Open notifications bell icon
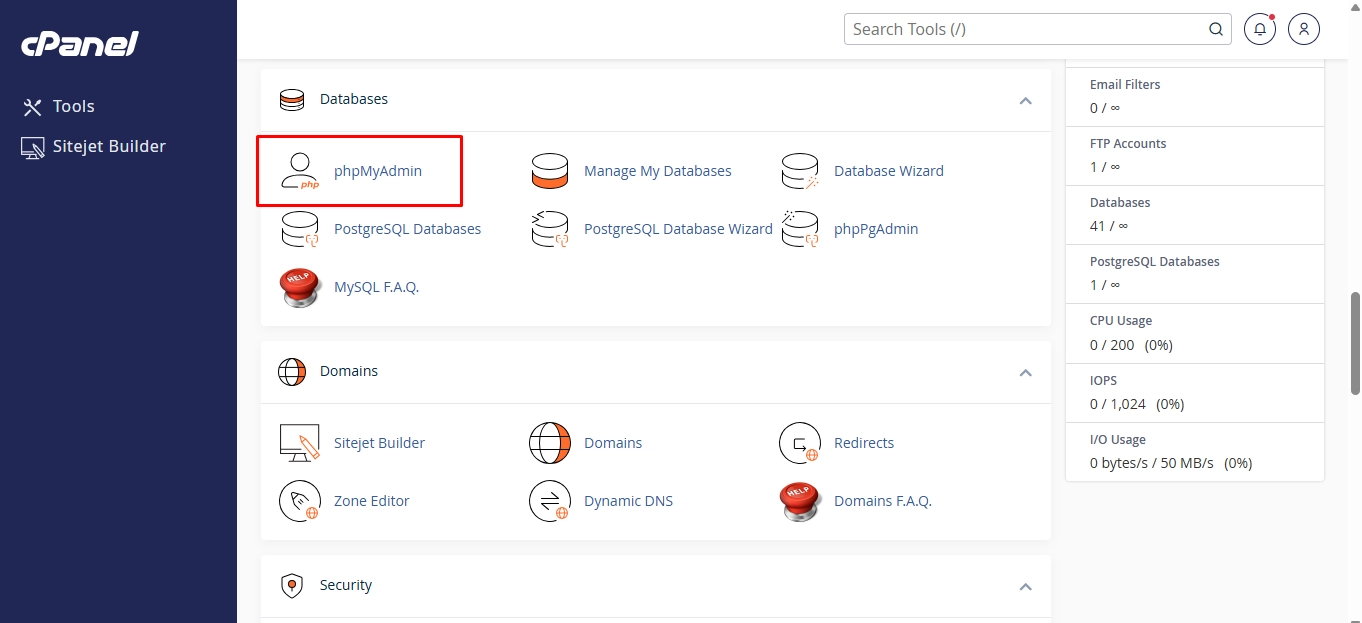The image size is (1362, 623). coord(1260,29)
